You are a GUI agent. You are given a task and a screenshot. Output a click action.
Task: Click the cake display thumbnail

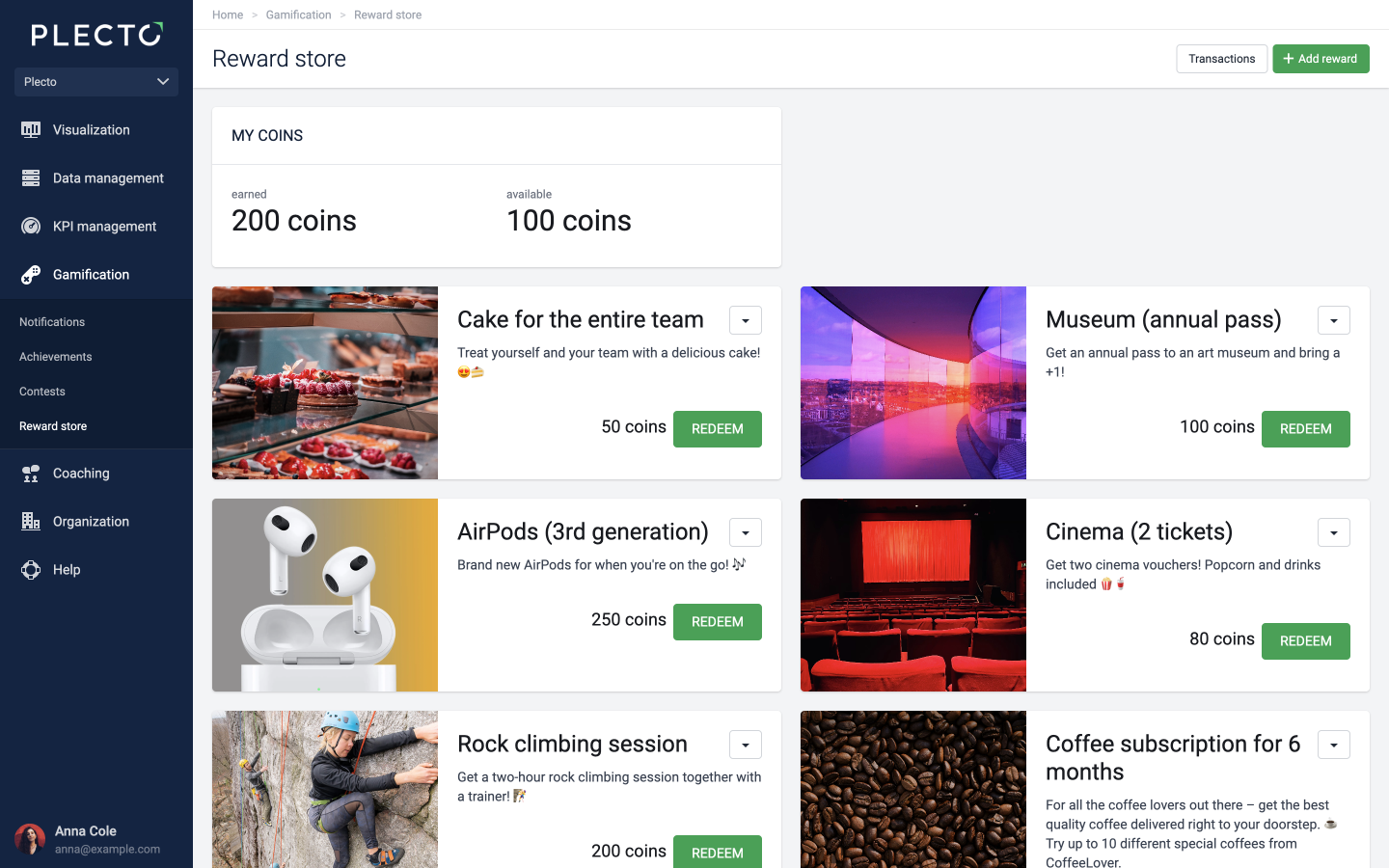click(x=325, y=383)
